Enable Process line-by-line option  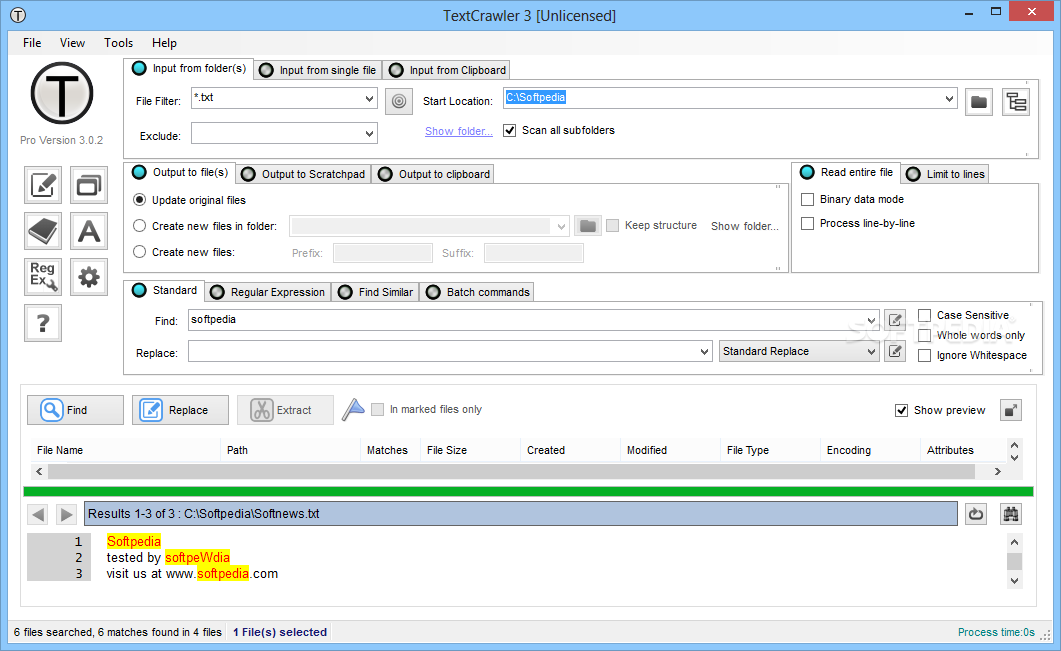pyautogui.click(x=807, y=223)
